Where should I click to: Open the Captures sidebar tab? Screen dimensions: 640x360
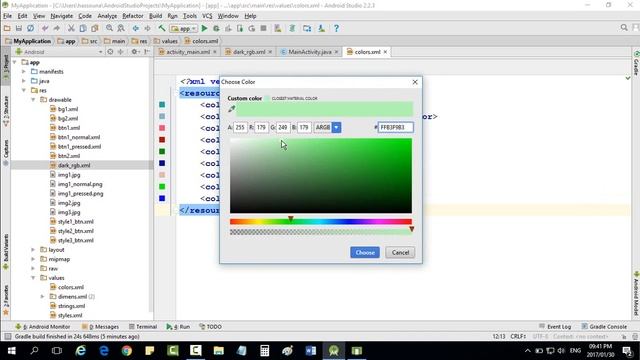click(x=6, y=152)
